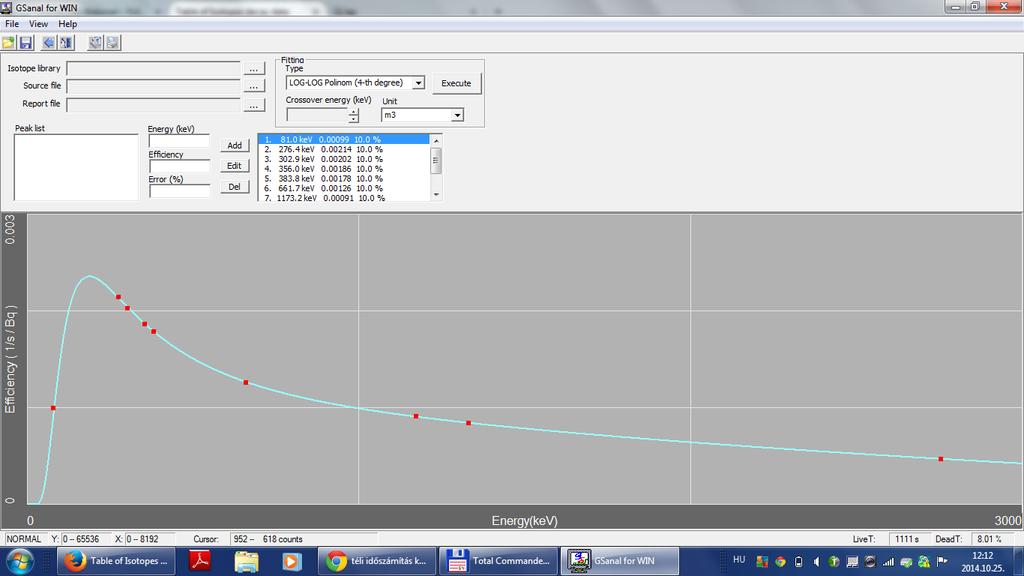Click the Energy (keV) input field
1024x576 pixels.
coord(179,141)
